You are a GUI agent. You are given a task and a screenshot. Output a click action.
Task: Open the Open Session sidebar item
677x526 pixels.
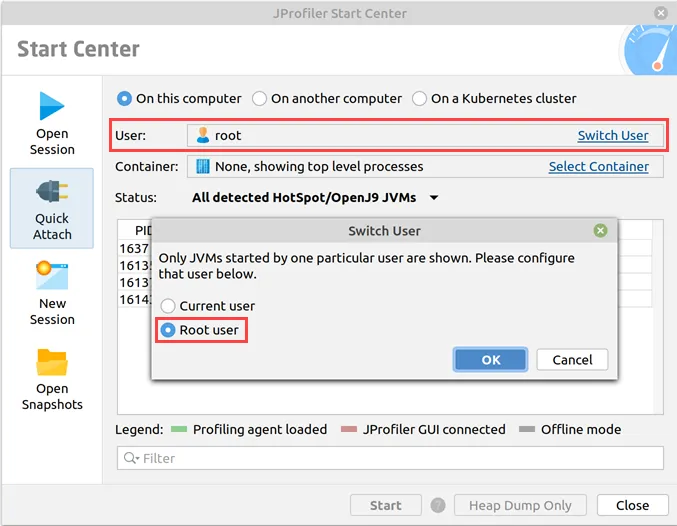[52, 124]
